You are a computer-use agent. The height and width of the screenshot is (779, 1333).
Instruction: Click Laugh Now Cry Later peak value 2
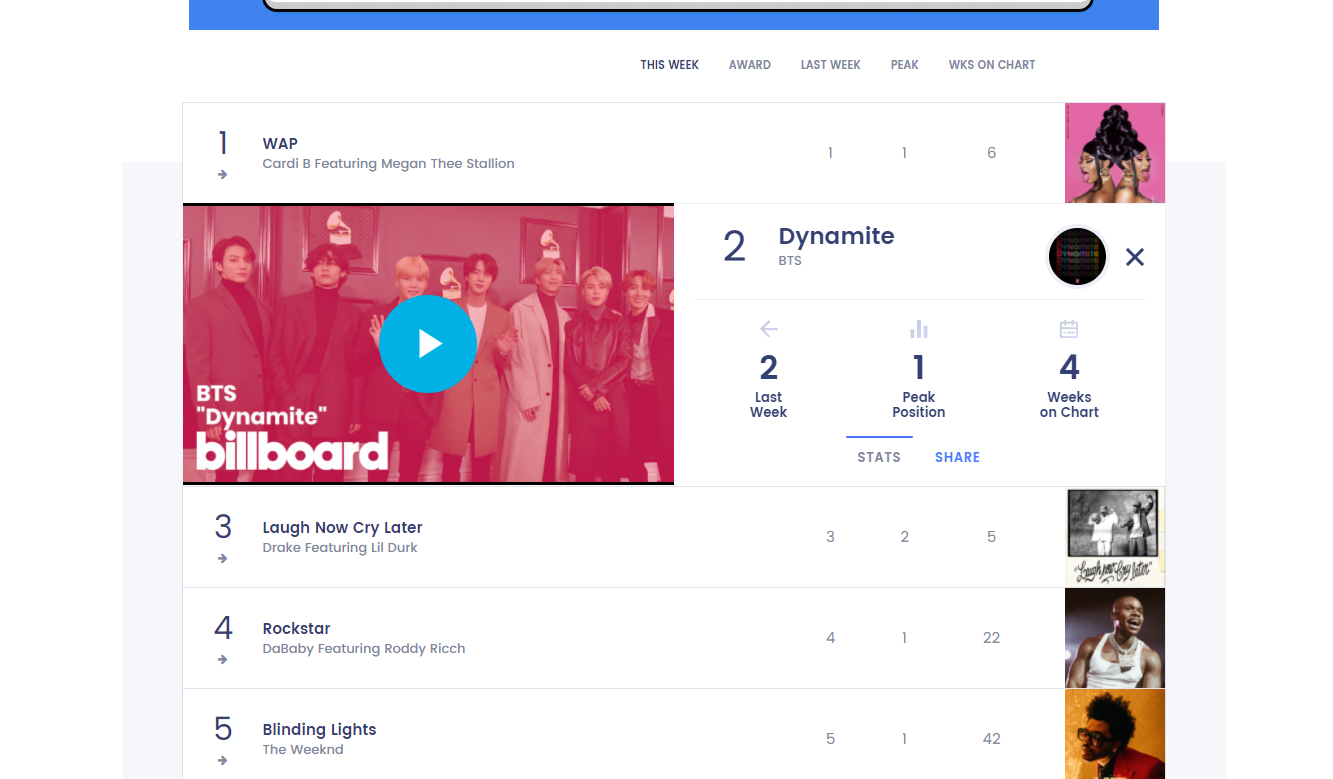point(904,537)
